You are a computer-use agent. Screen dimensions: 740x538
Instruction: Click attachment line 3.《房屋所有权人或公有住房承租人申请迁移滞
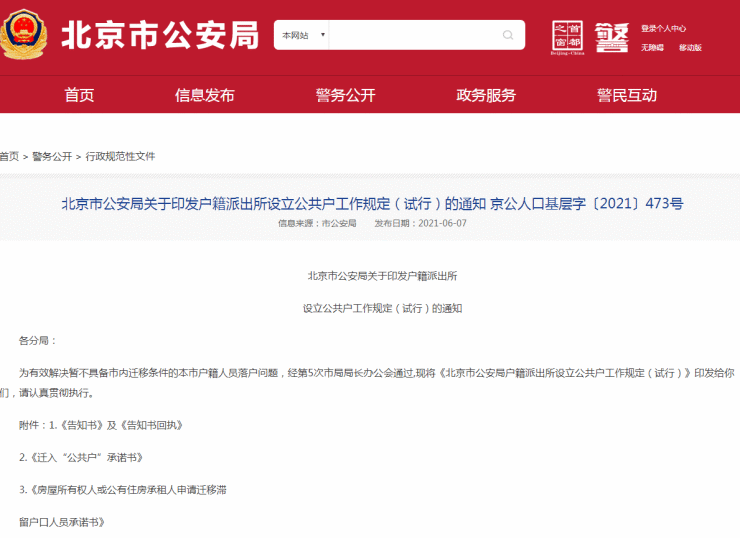pyautogui.click(x=123, y=490)
